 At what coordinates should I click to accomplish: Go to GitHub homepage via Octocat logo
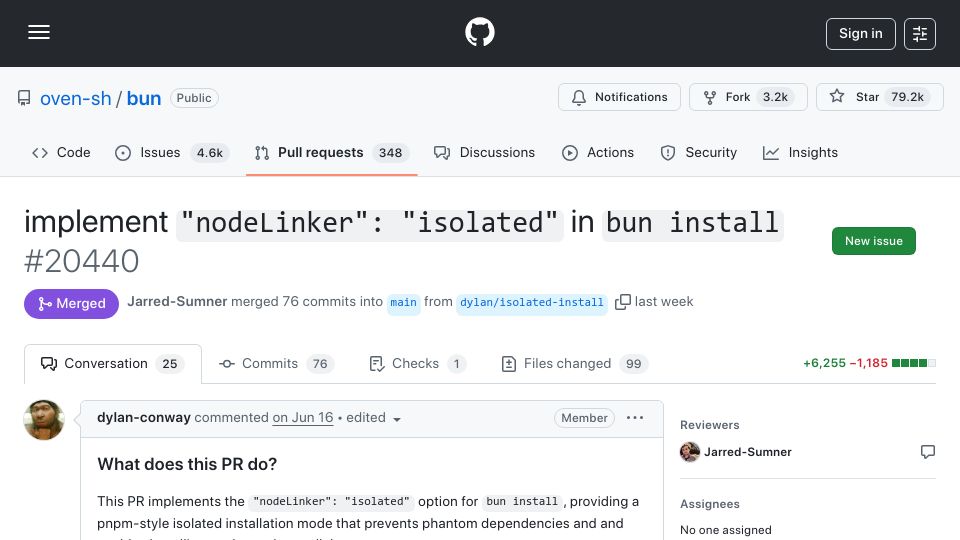point(479,32)
